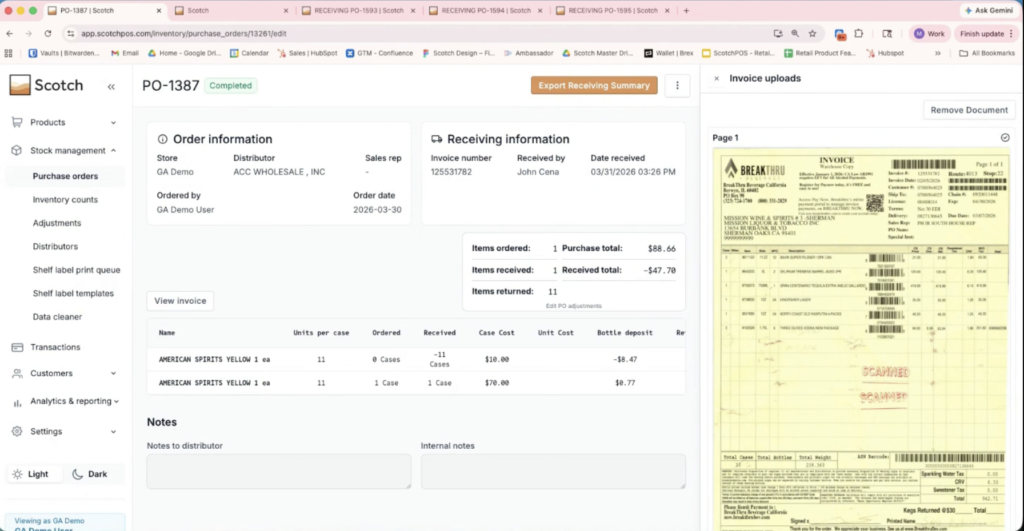Viewport: 1024px width, 531px height.
Task: Click the Transactions card icon
Action: pyautogui.click(x=17, y=347)
